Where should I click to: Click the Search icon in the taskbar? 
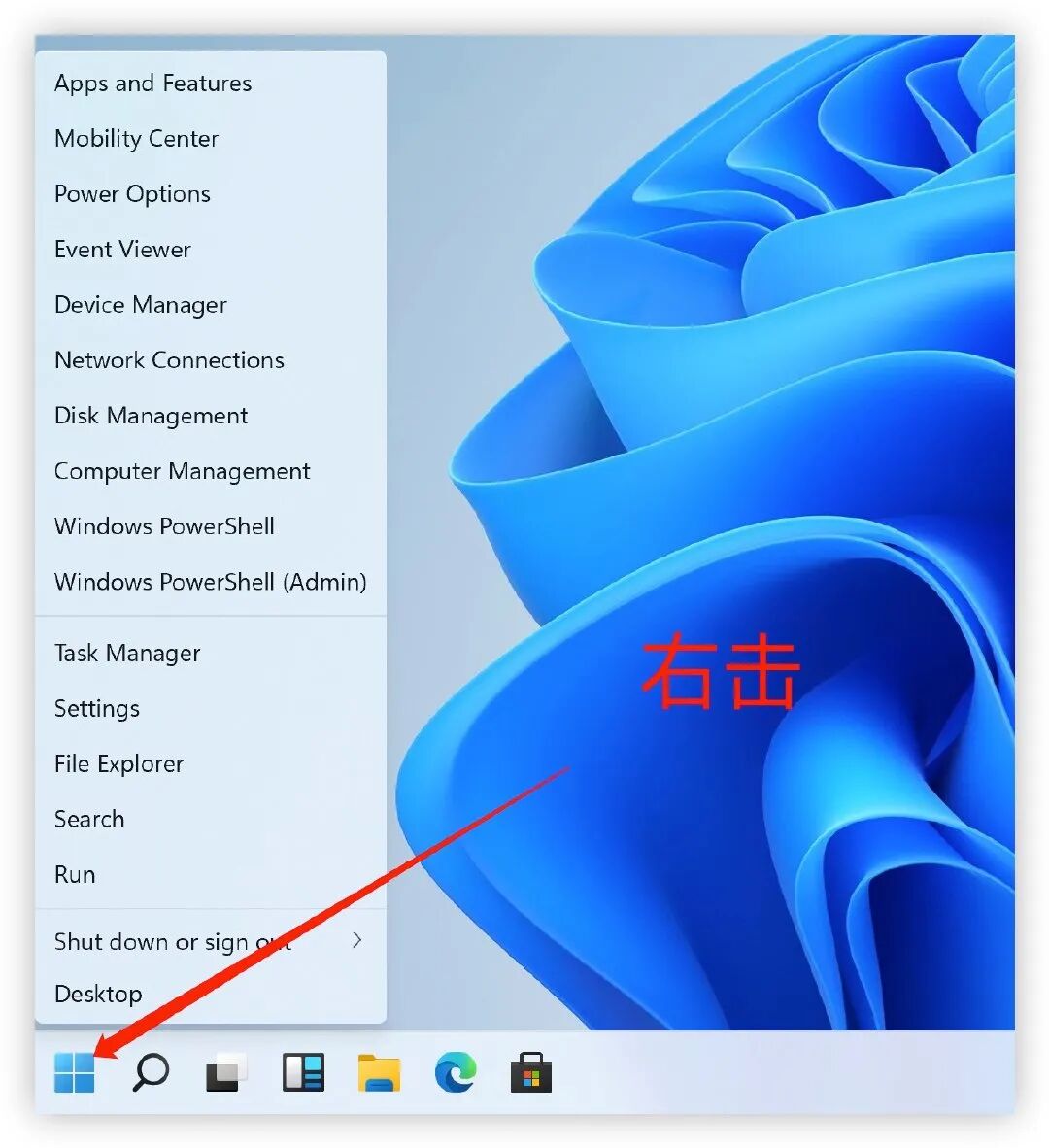point(151,1073)
